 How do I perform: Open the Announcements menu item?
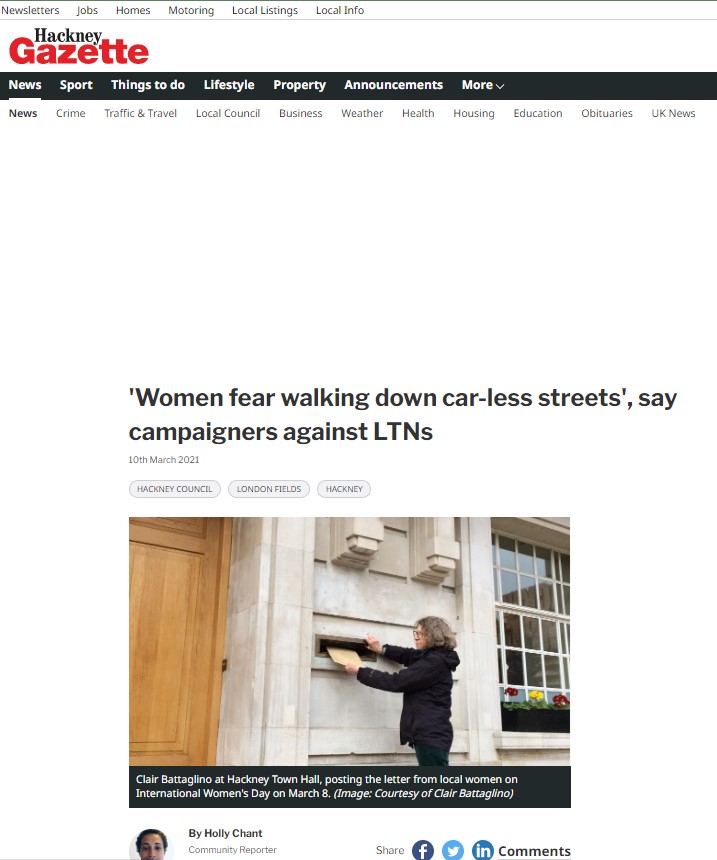pos(393,85)
